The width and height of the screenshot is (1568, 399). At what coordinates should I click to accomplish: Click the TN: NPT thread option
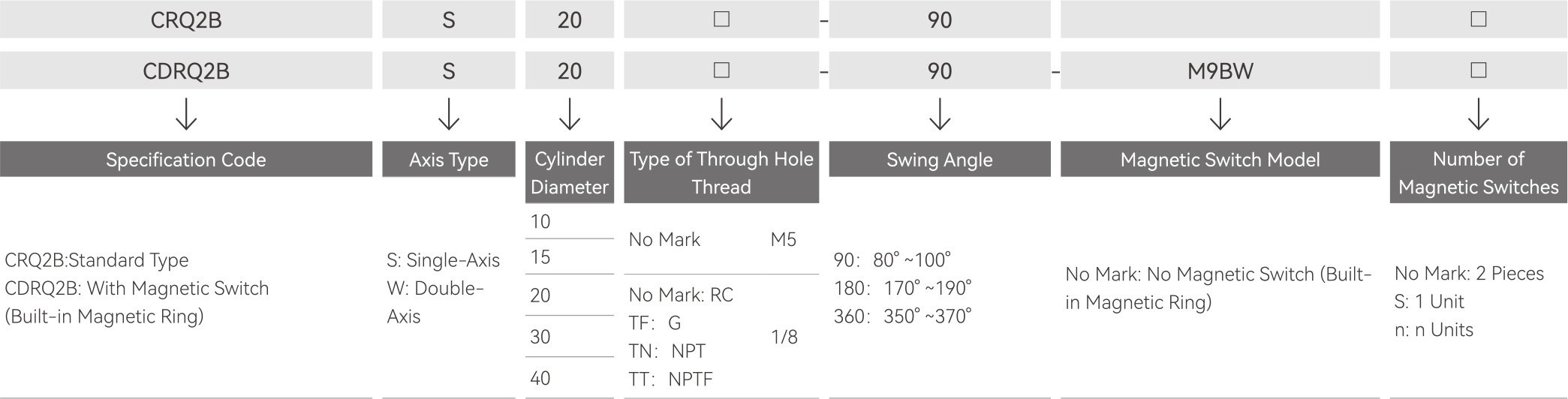[x=667, y=351]
